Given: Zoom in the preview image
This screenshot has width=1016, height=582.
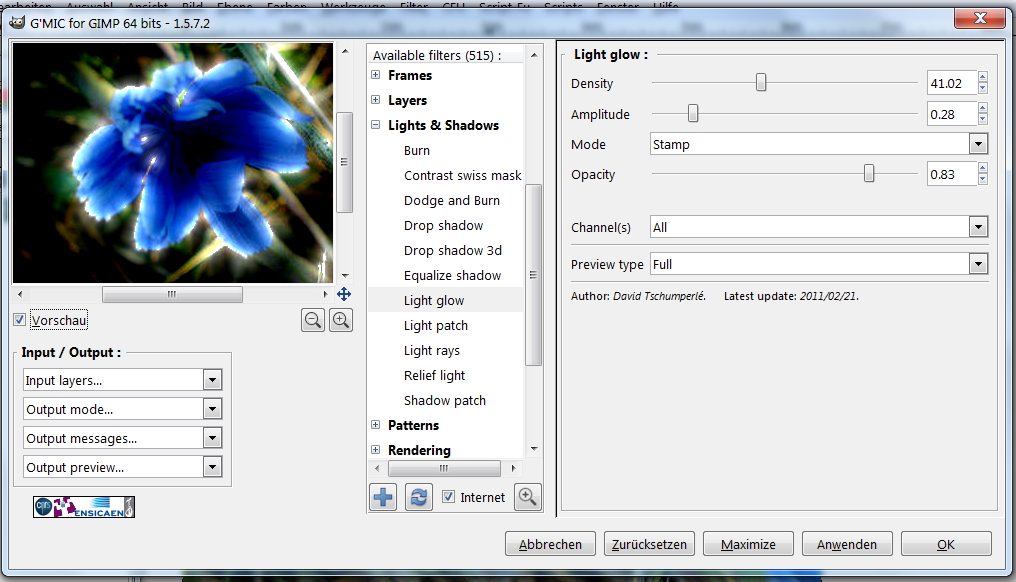Looking at the screenshot, I should click(341, 320).
